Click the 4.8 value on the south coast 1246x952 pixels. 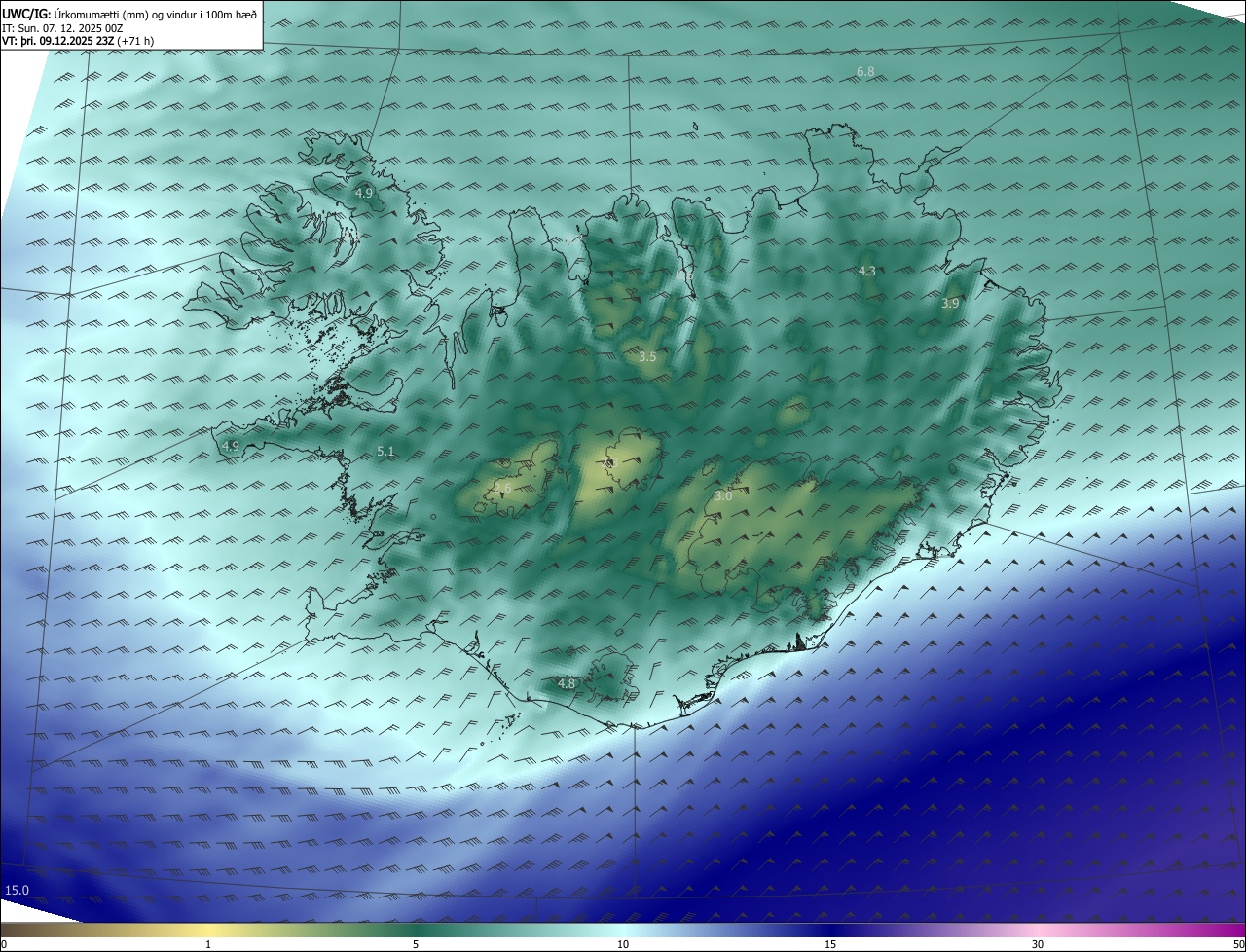point(566,683)
